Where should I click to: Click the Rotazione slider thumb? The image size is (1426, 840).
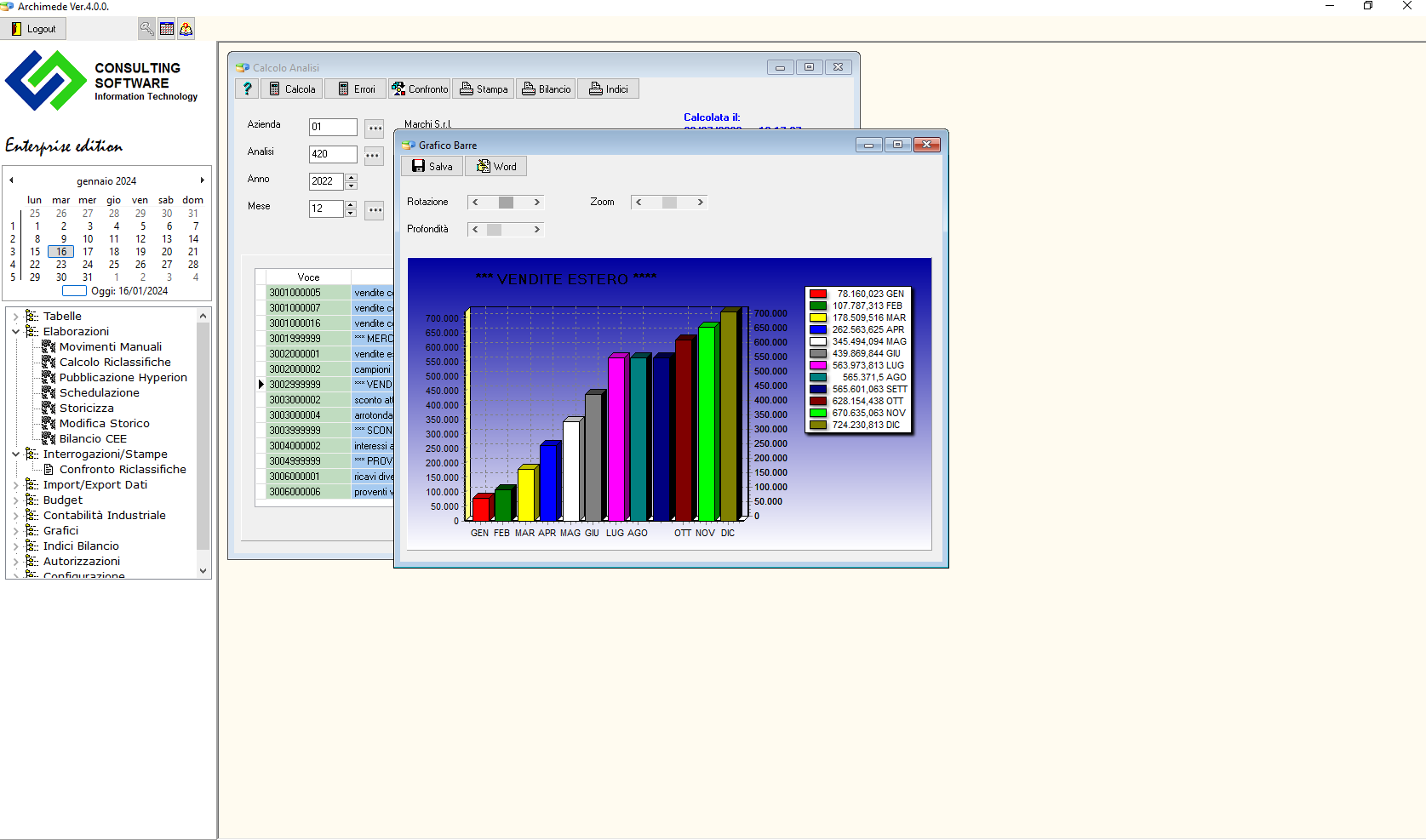506,203
